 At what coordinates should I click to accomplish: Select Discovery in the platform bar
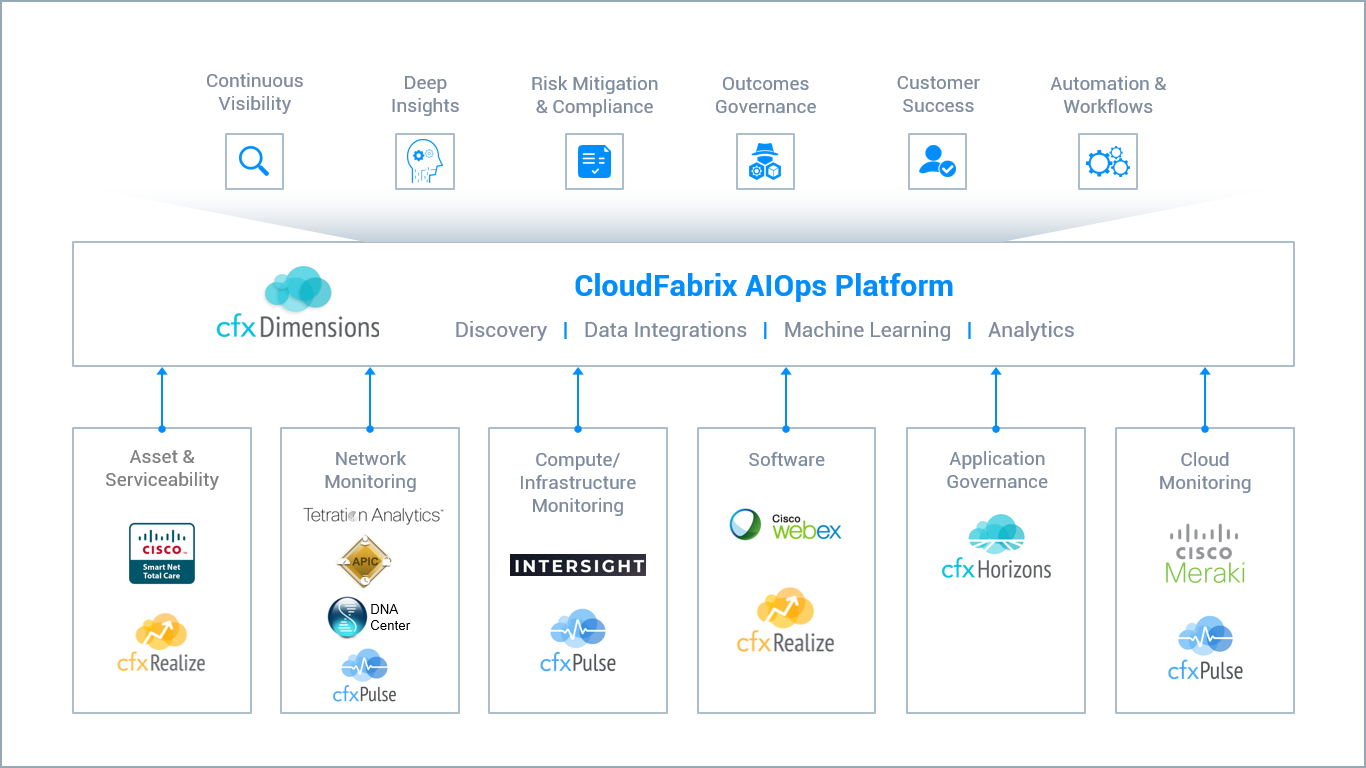[x=500, y=330]
